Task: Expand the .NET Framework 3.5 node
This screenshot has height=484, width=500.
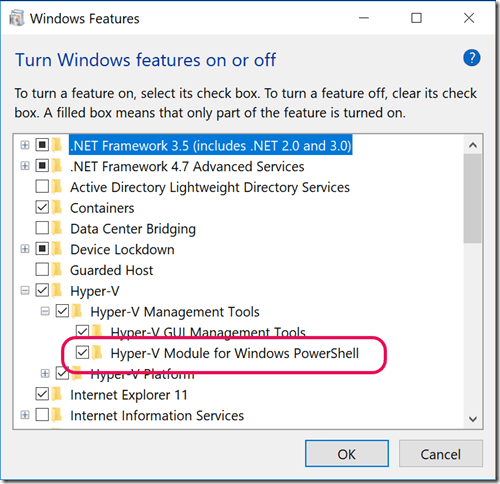Action: [25, 145]
